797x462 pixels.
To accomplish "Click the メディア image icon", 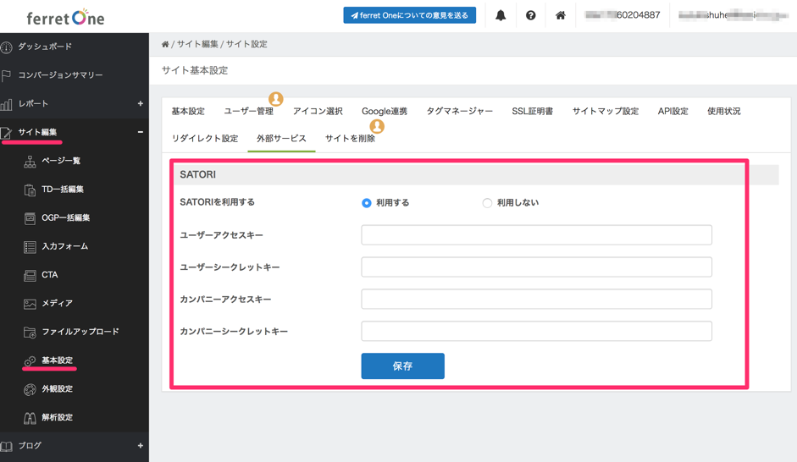I will 30,304.
